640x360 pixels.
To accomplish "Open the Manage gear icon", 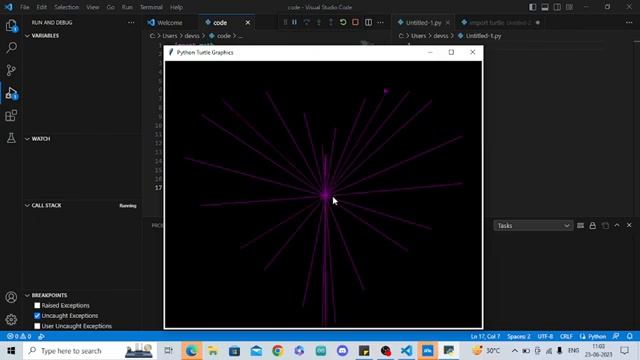I will (11, 319).
